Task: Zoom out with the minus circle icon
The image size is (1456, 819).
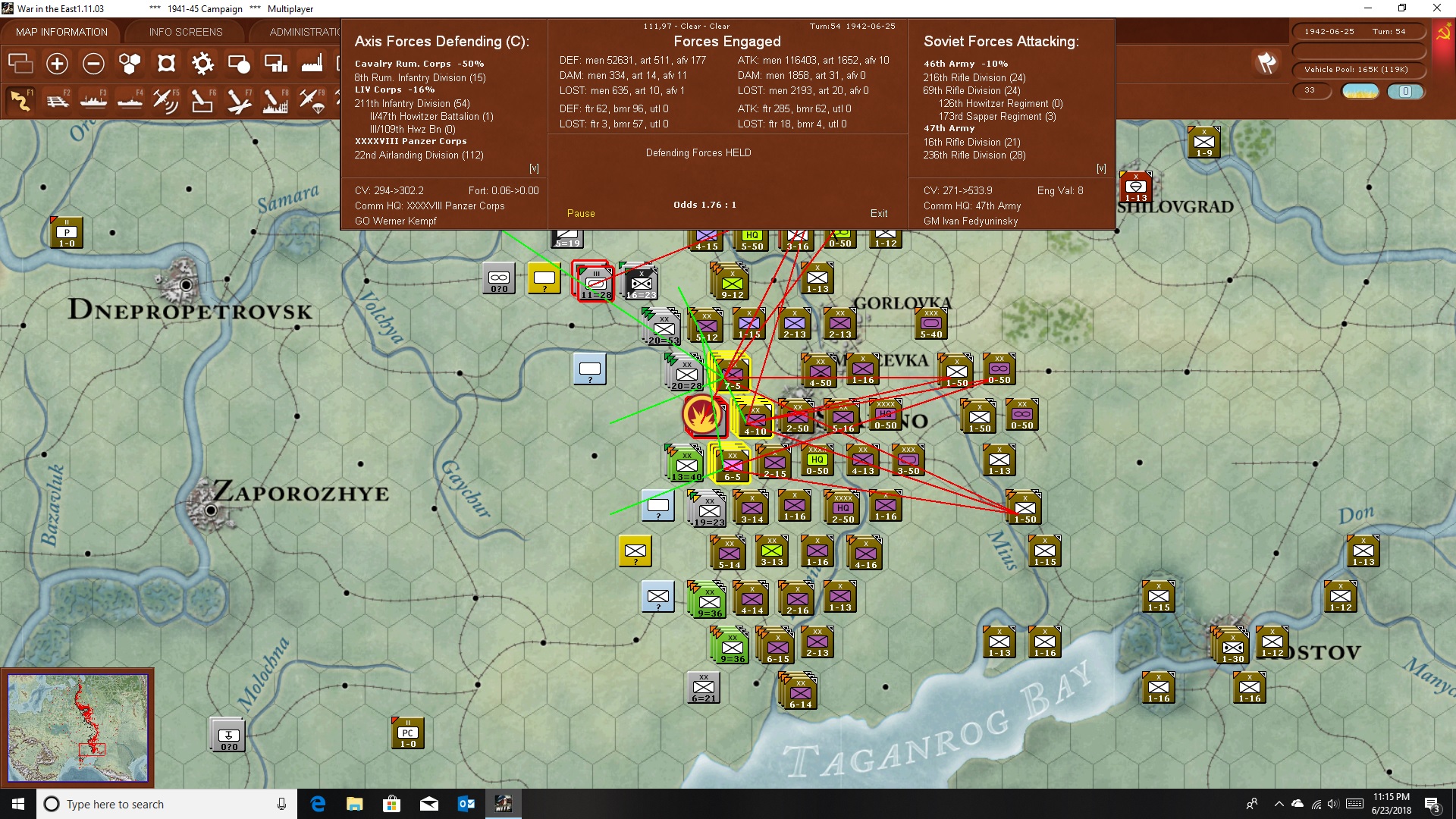Action: click(x=93, y=64)
